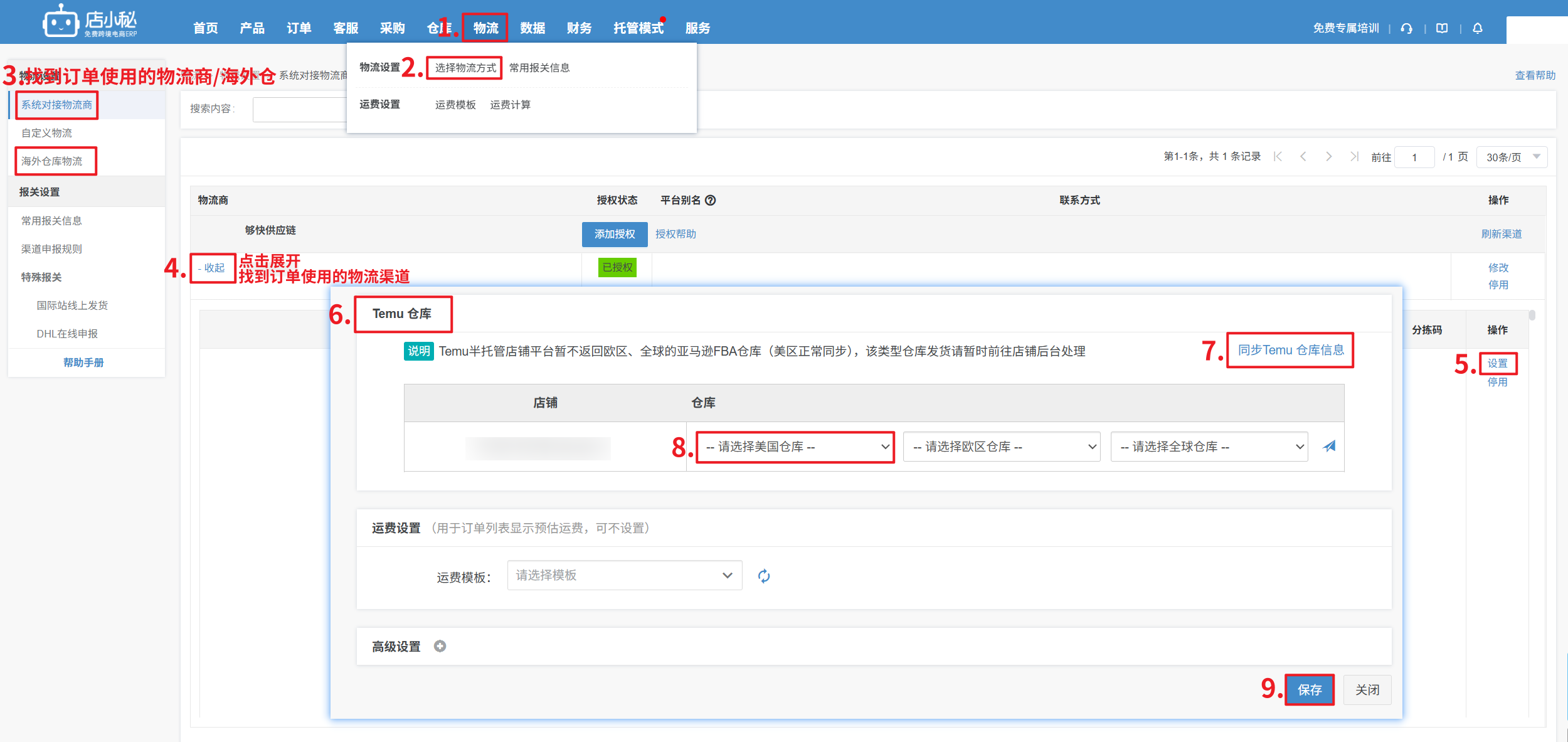Open the 请选择欧区仓库 dropdown
Image resolution: width=1568 pixels, height=742 pixels.
pos(1002,447)
